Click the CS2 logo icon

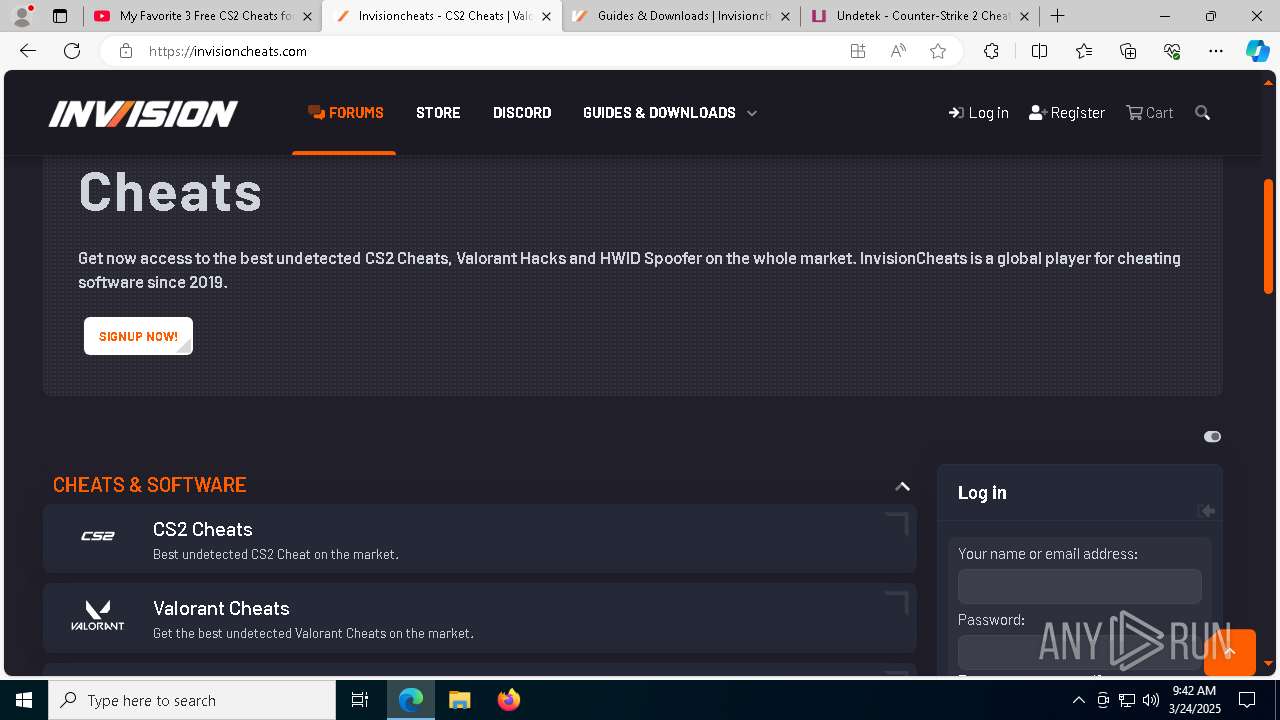point(98,536)
